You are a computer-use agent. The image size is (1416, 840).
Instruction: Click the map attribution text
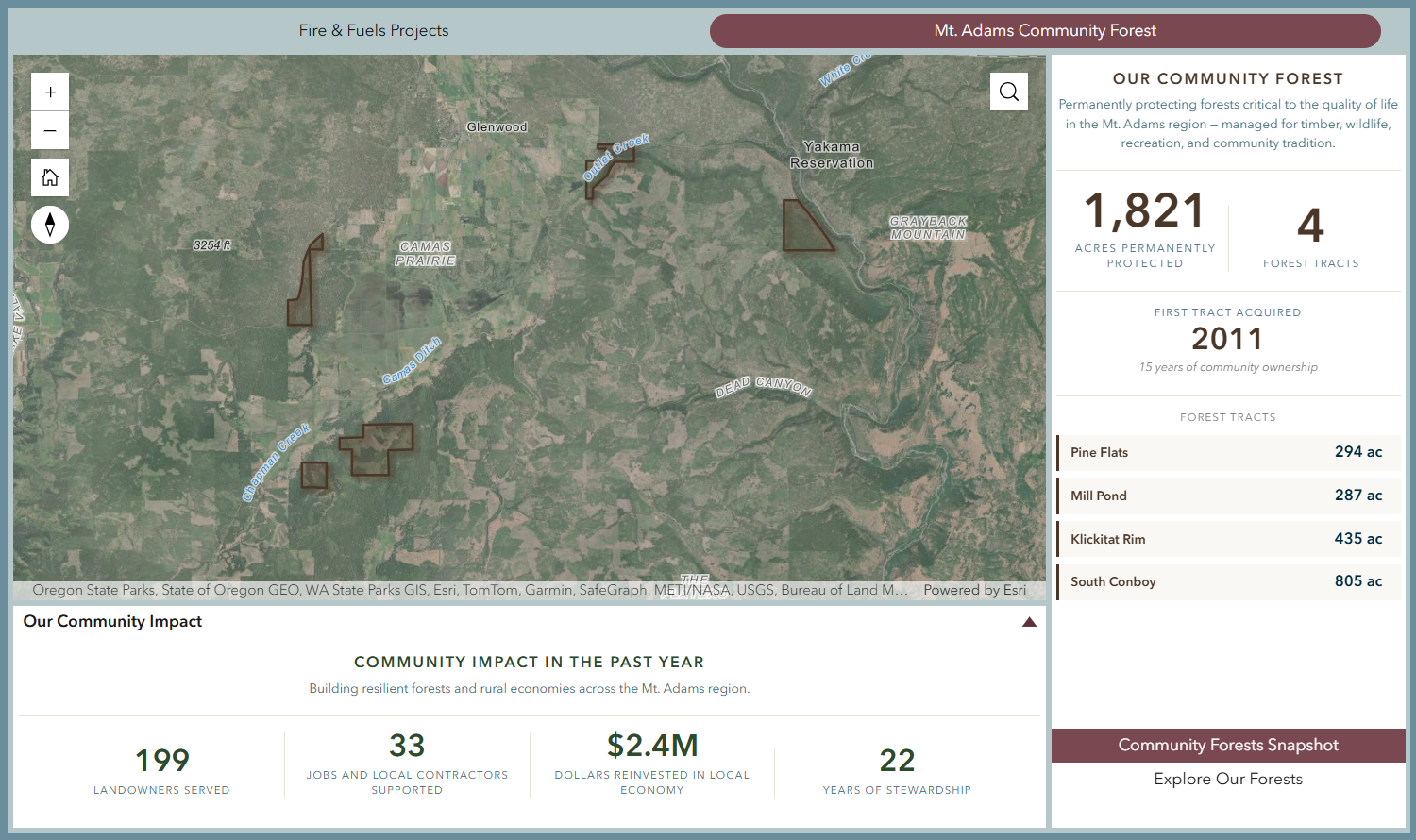point(469,590)
